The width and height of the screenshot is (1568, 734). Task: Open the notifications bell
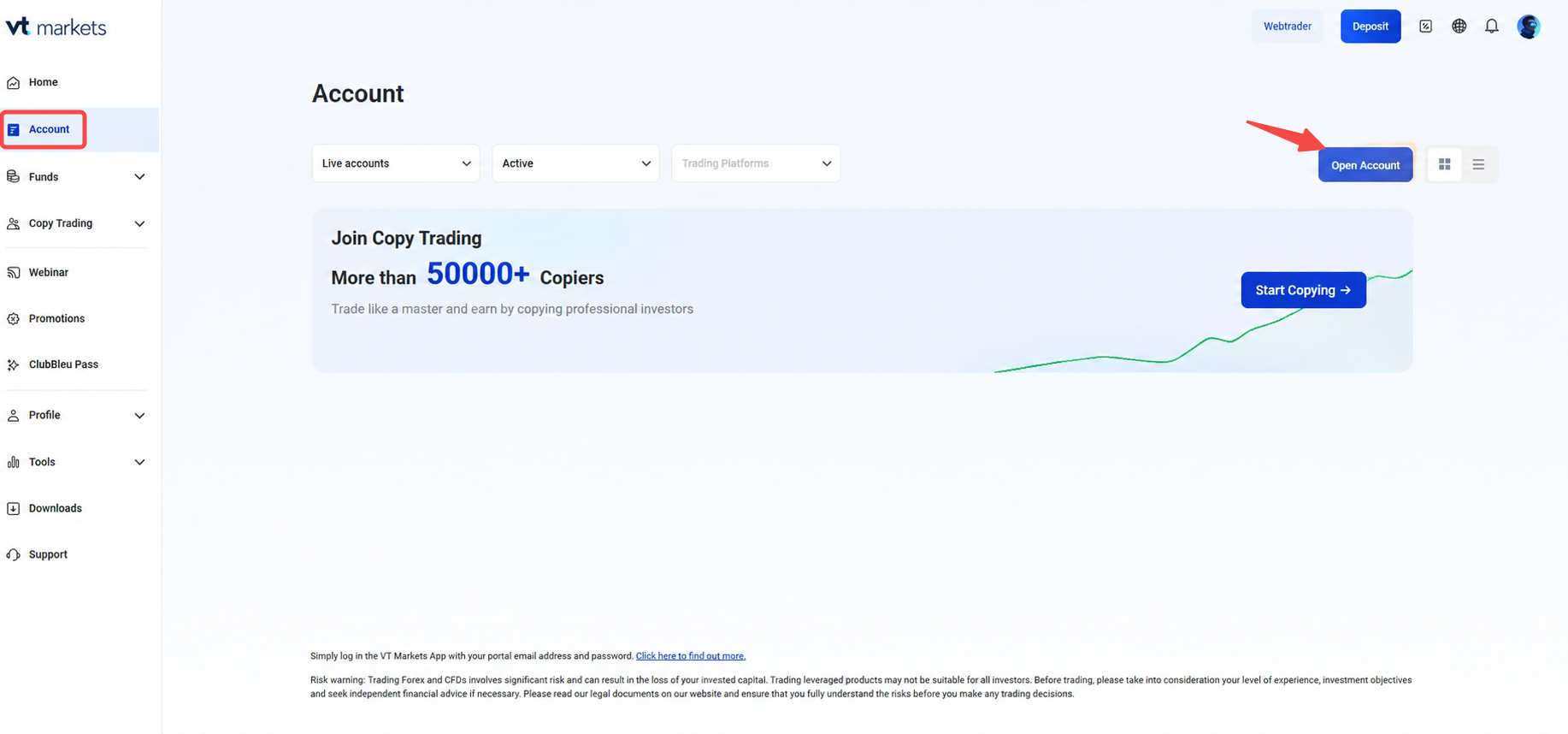point(1492,27)
